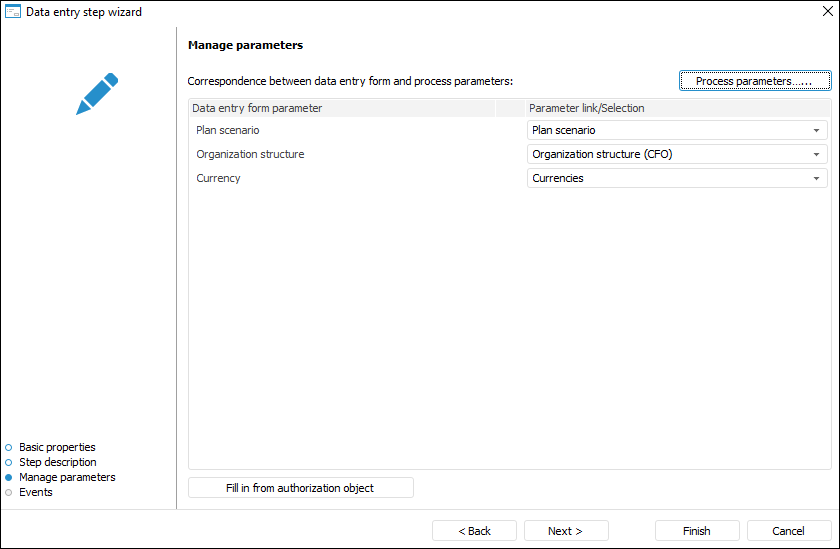The width and height of the screenshot is (840, 549).
Task: Click the wizard window icon in title bar
Action: pos(13,13)
